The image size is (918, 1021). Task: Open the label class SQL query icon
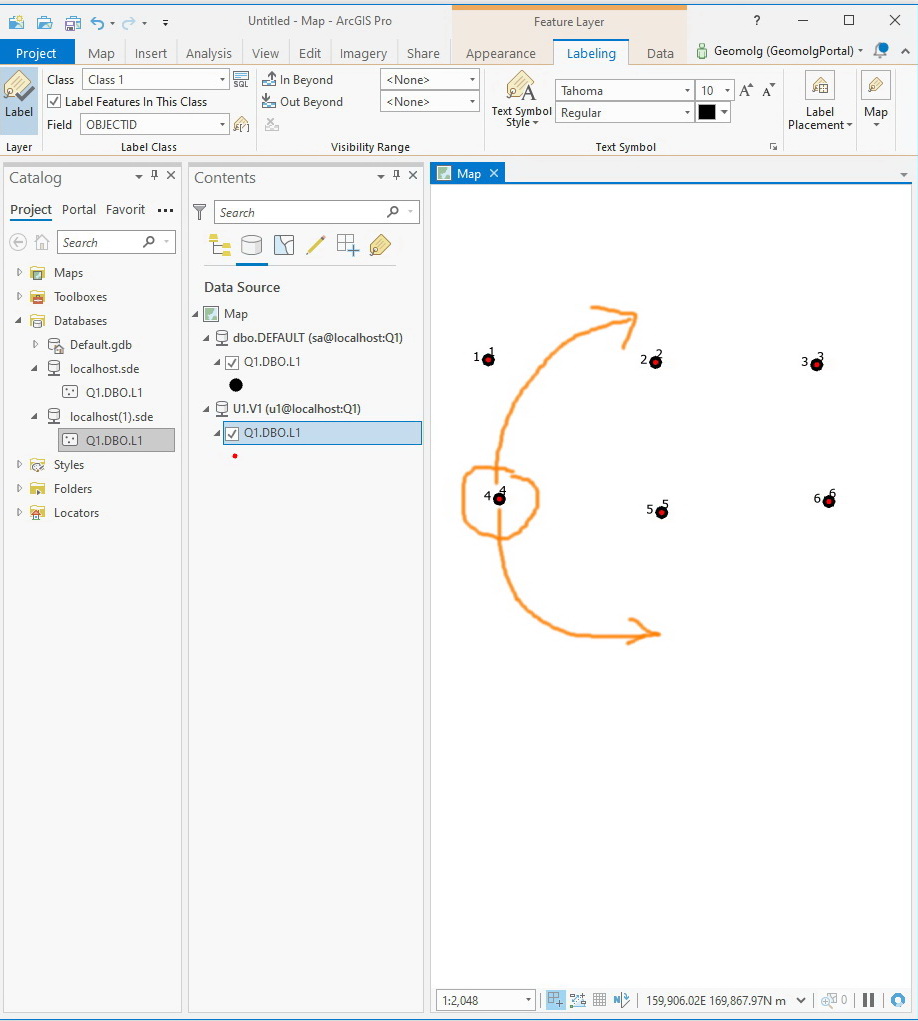click(241, 79)
